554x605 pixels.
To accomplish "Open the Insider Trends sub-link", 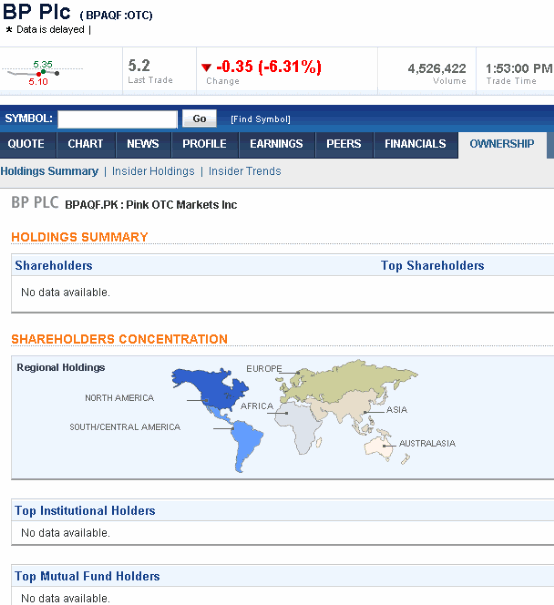I will [245, 171].
